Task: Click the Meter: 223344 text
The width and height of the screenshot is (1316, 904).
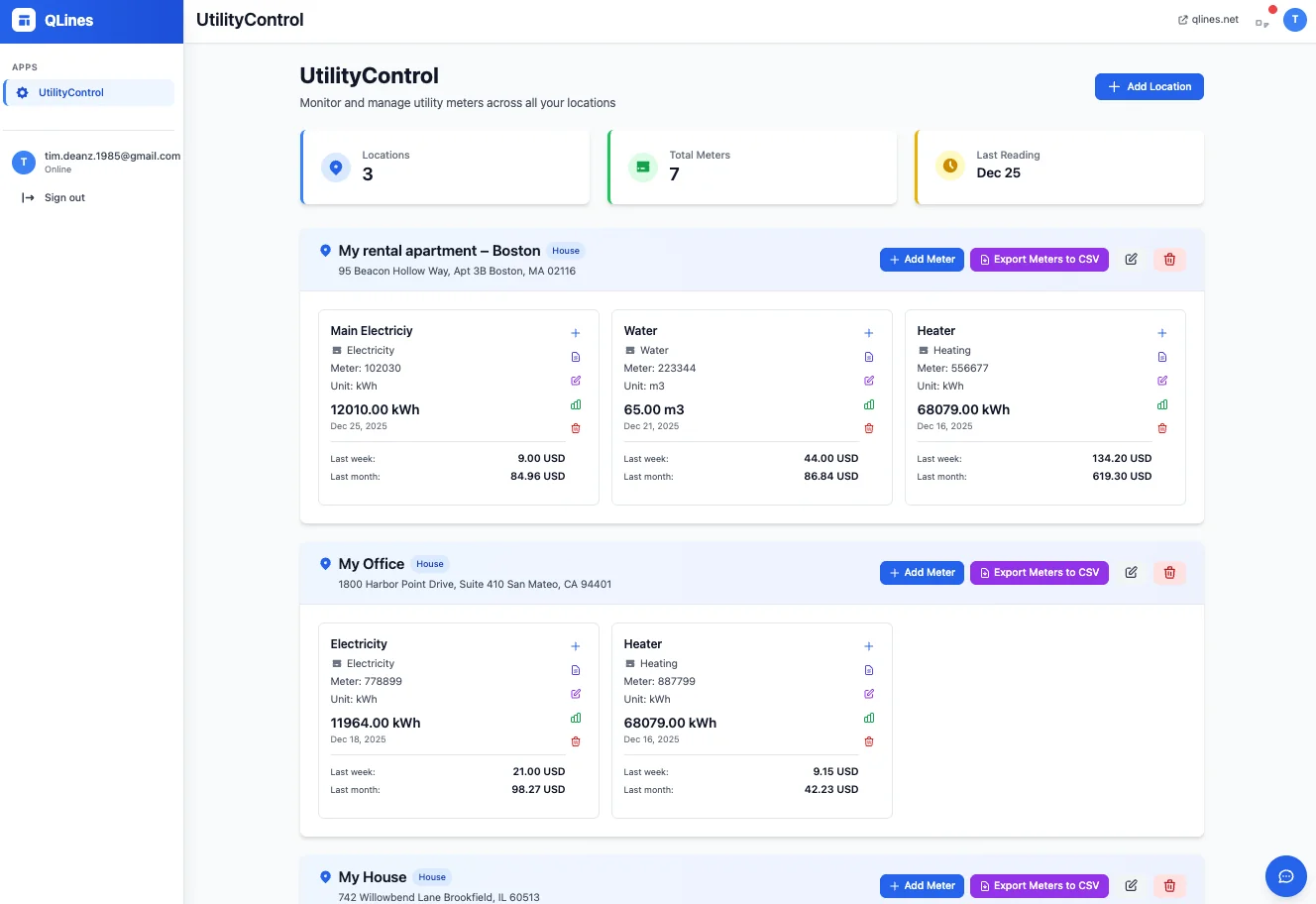Action: point(660,368)
